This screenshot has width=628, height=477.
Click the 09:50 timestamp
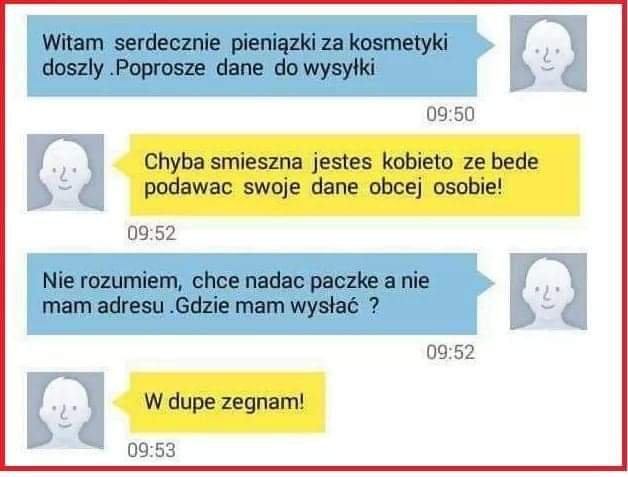pyautogui.click(x=451, y=115)
